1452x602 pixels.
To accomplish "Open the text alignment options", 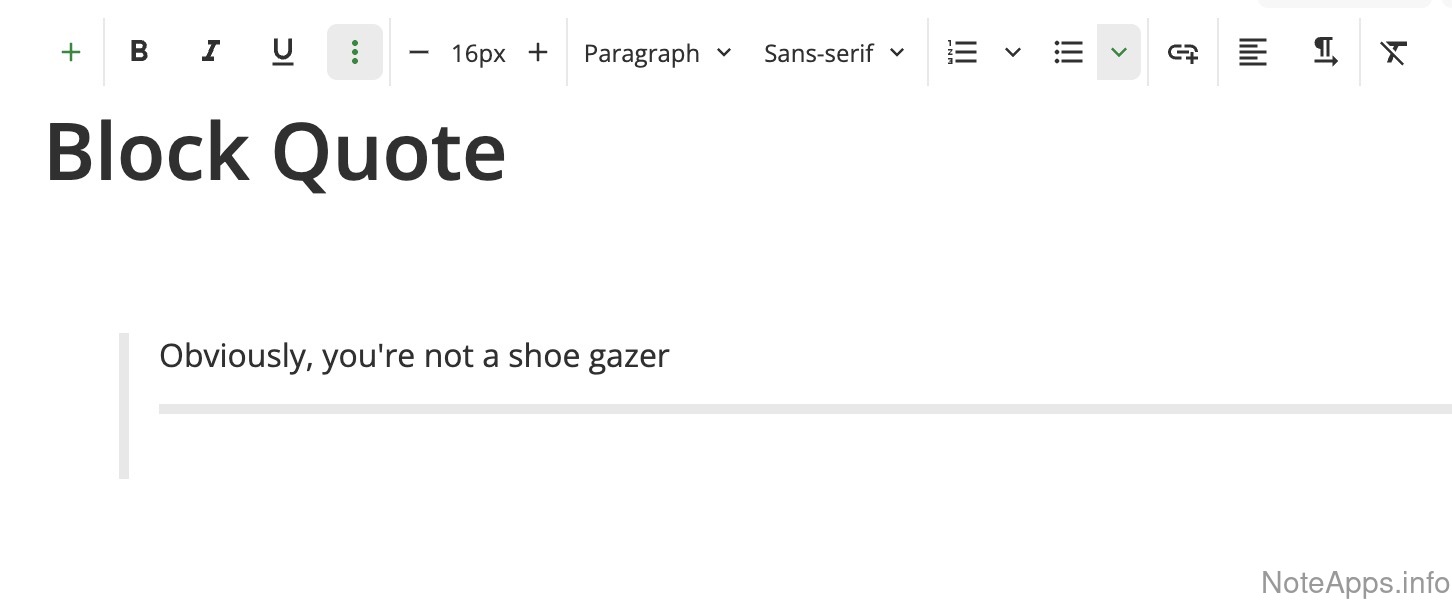I will 1252,52.
